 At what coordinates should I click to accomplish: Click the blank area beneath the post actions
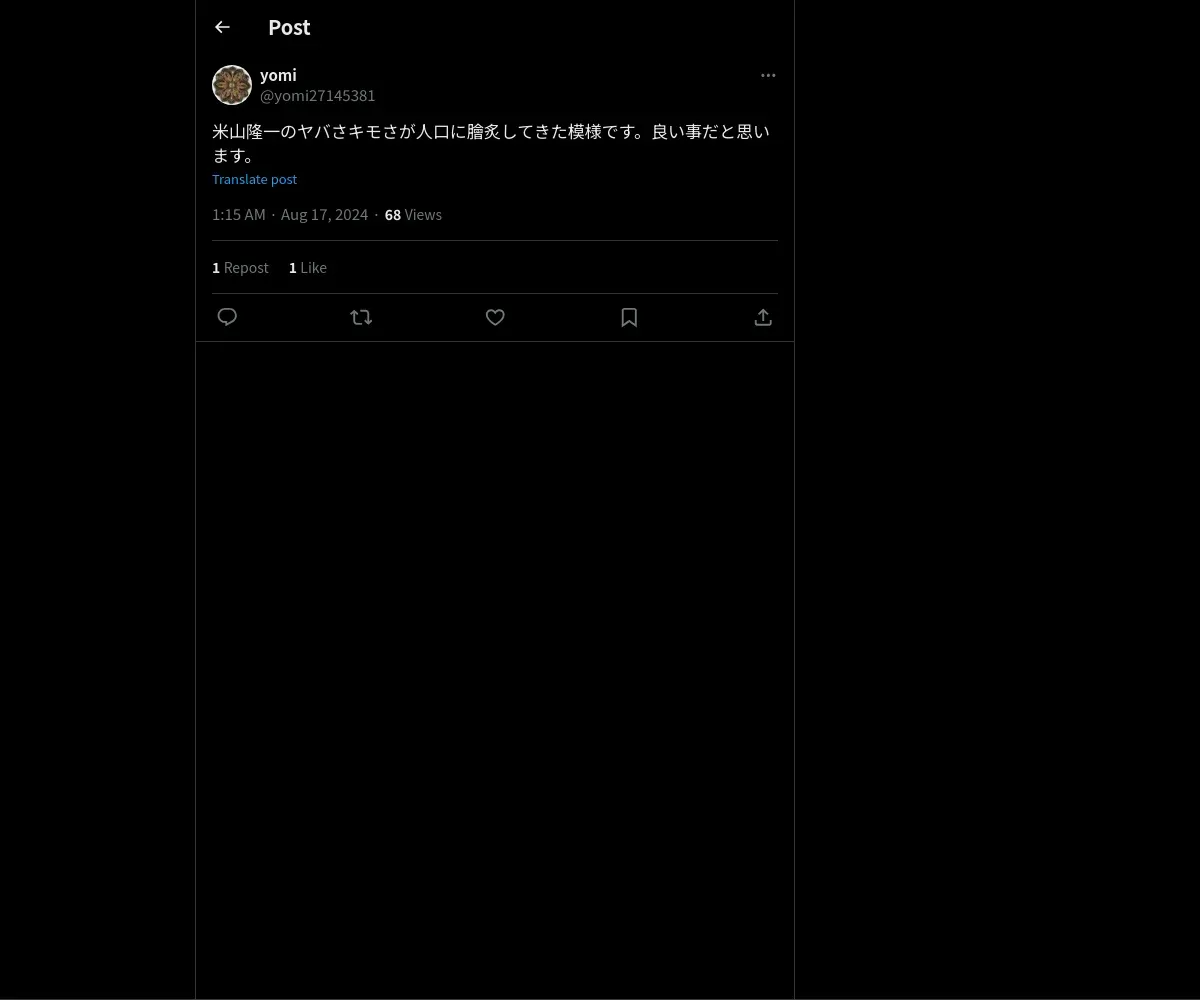495,670
